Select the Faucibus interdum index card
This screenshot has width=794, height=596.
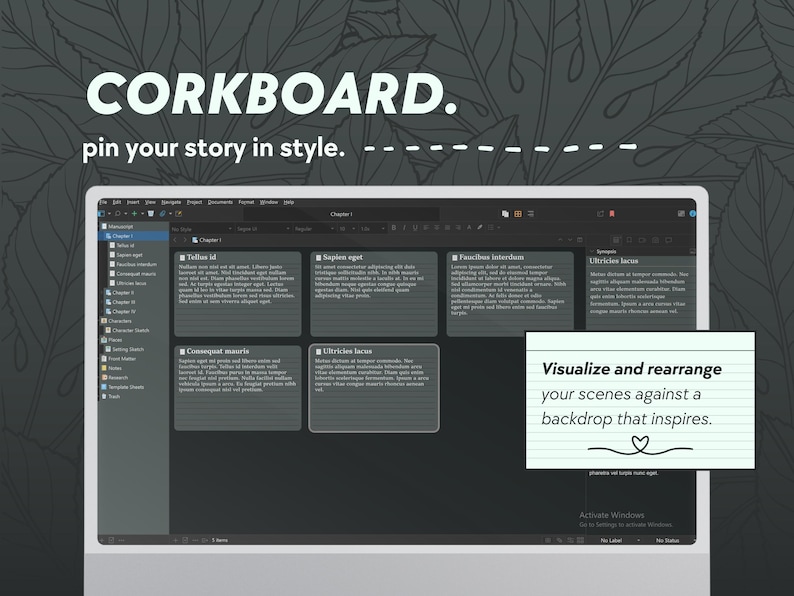510,294
